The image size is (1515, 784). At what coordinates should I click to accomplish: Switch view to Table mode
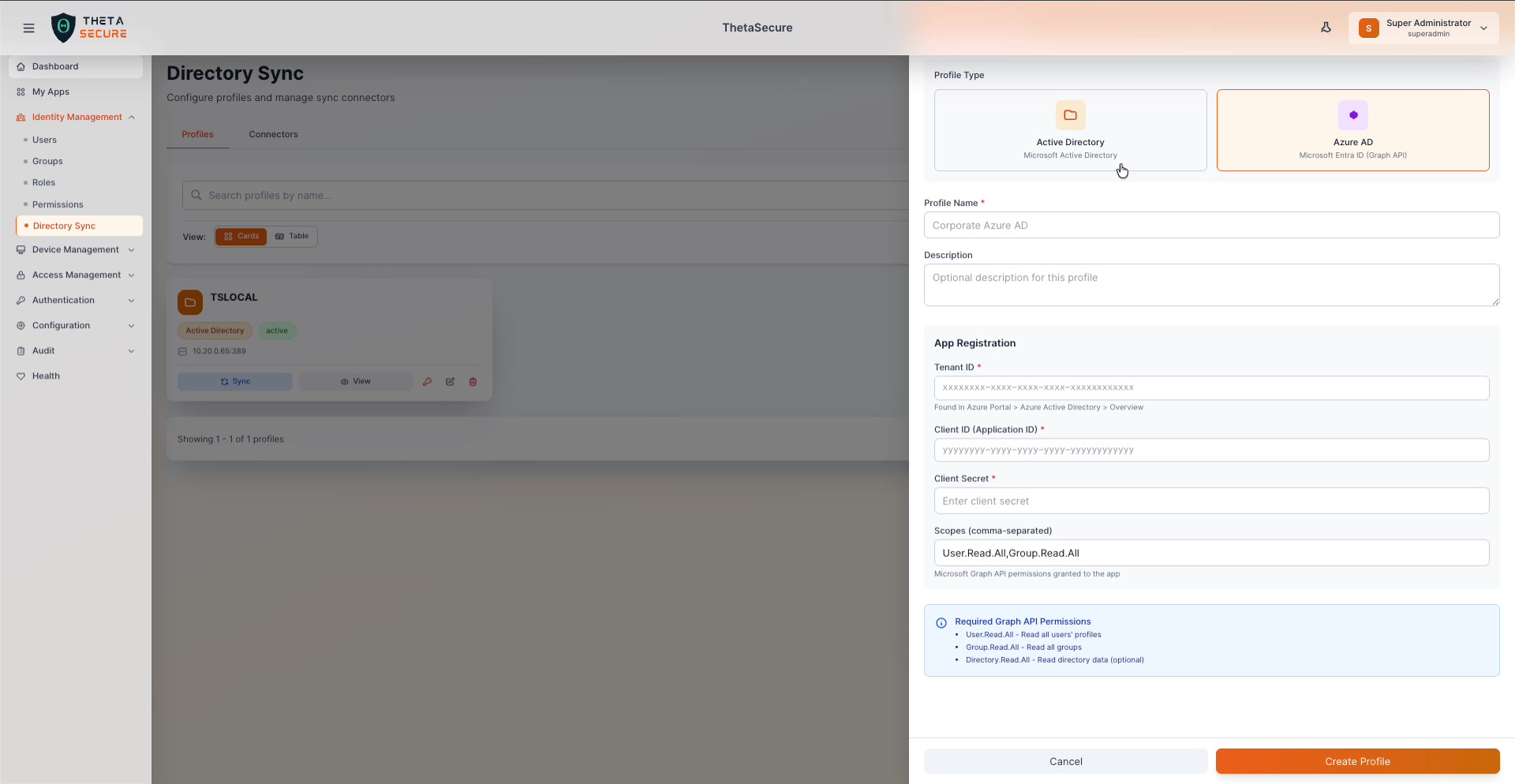(292, 236)
